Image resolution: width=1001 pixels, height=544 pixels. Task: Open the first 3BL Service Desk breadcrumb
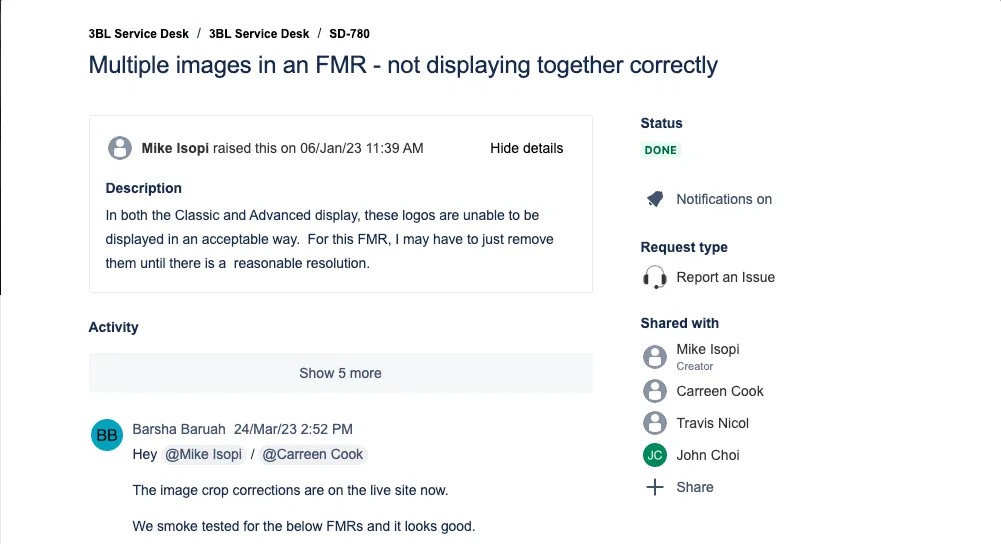point(139,34)
